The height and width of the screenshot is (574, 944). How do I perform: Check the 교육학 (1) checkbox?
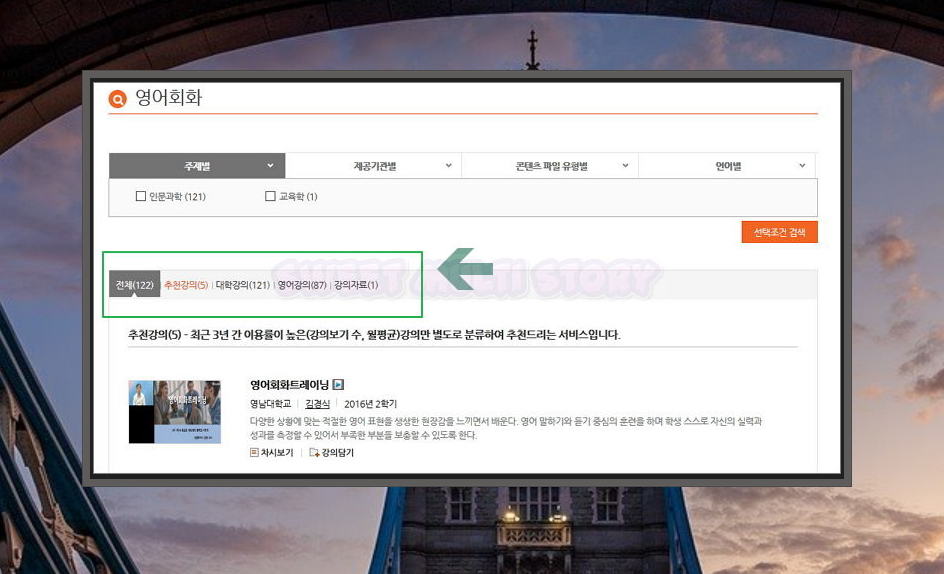pos(270,196)
